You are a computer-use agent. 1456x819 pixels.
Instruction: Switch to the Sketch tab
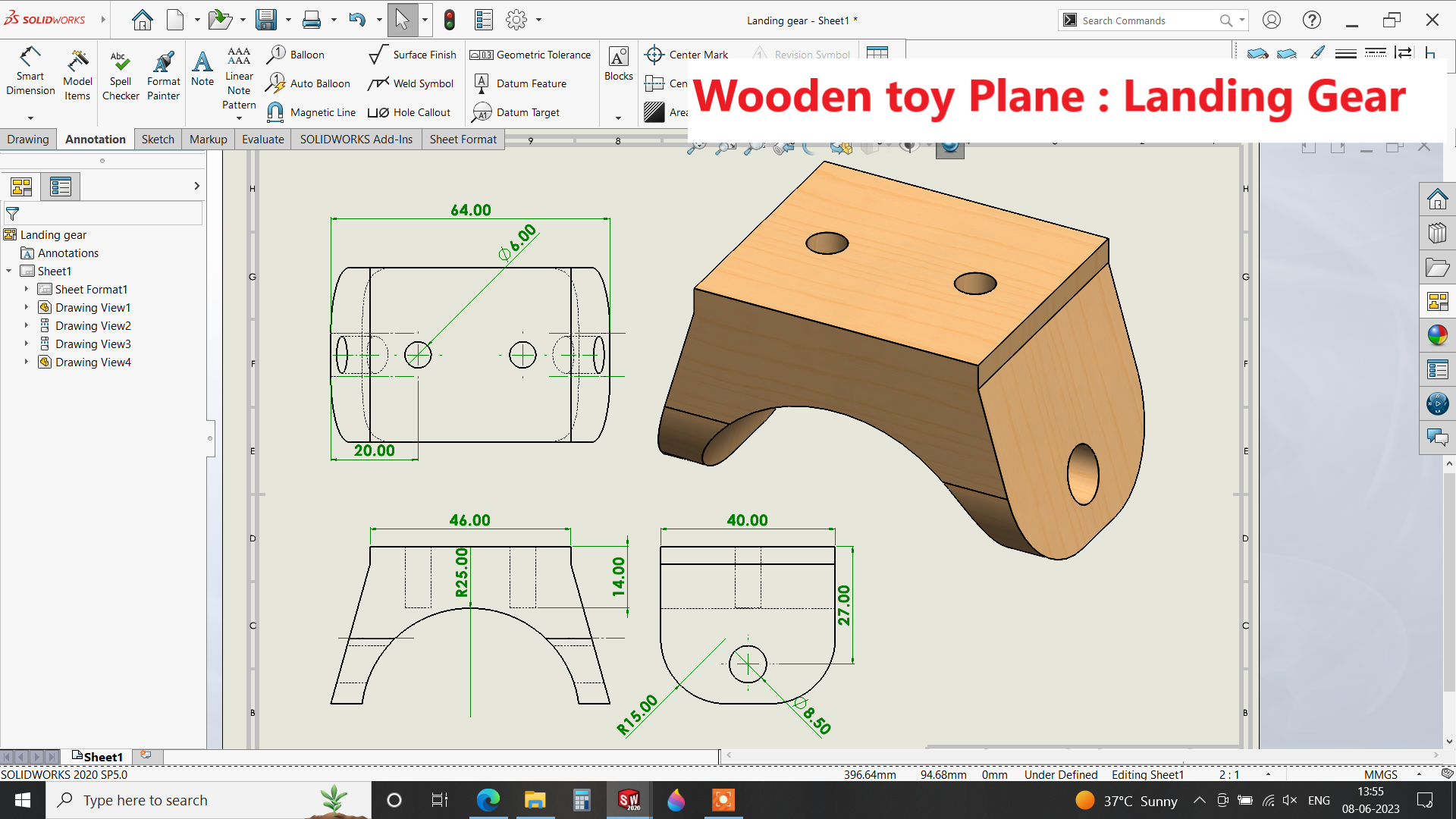[158, 139]
